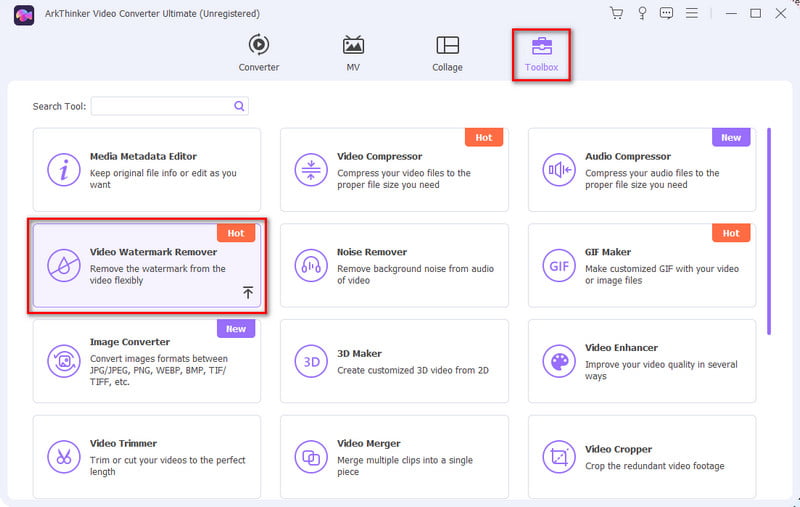
Task: Click the 3D Maker icon
Action: tap(311, 361)
